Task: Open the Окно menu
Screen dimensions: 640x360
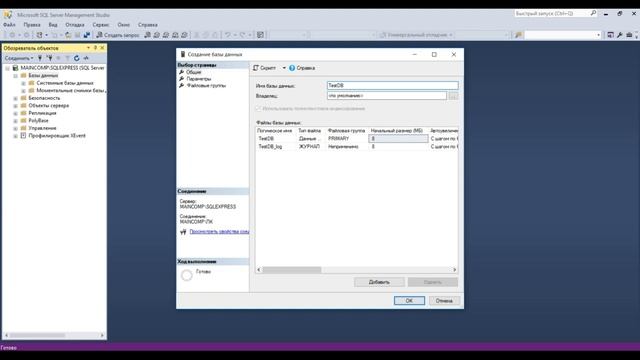Action: coord(123,24)
